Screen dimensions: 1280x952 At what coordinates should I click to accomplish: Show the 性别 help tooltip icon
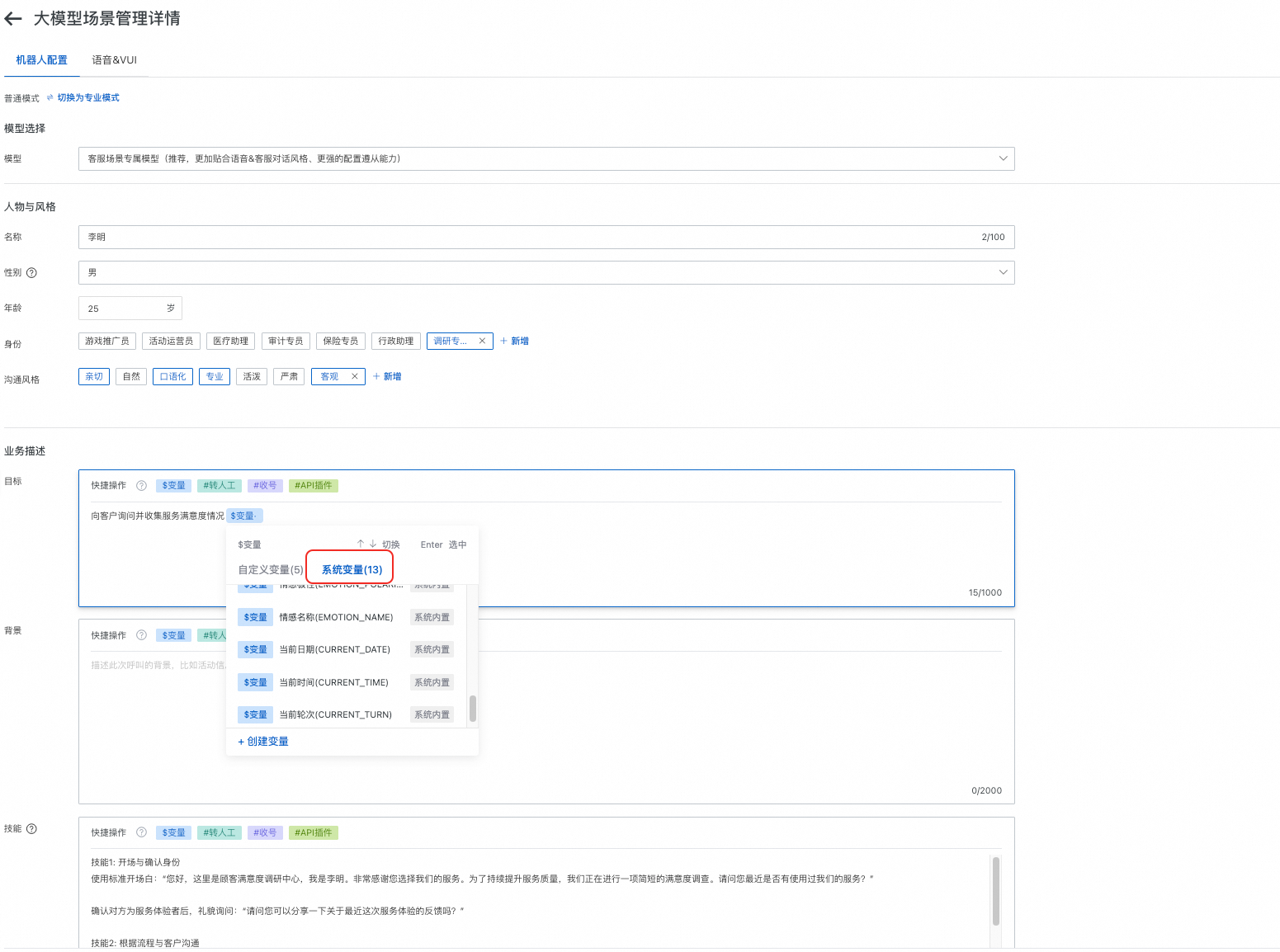click(31, 272)
